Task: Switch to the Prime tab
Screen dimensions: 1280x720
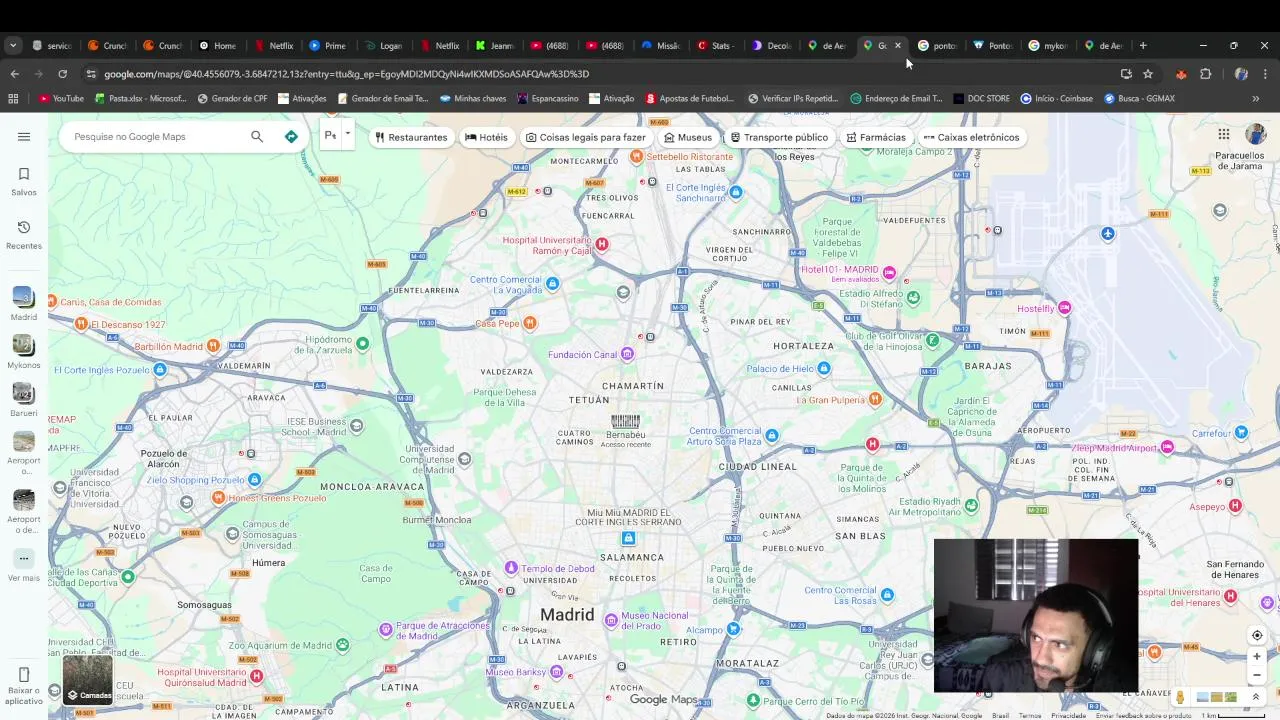Action: pos(327,45)
